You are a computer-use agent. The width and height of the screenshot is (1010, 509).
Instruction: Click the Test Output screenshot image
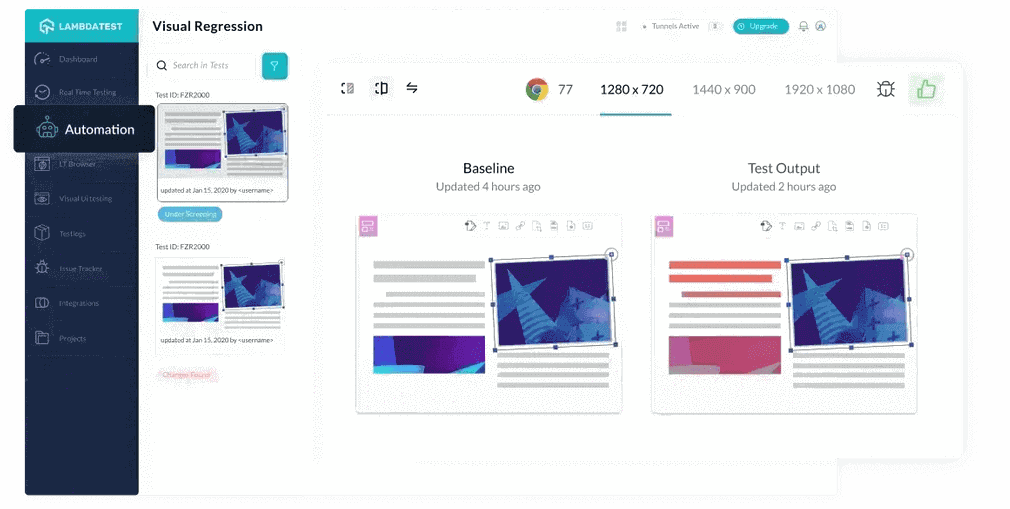pyautogui.click(x=784, y=313)
